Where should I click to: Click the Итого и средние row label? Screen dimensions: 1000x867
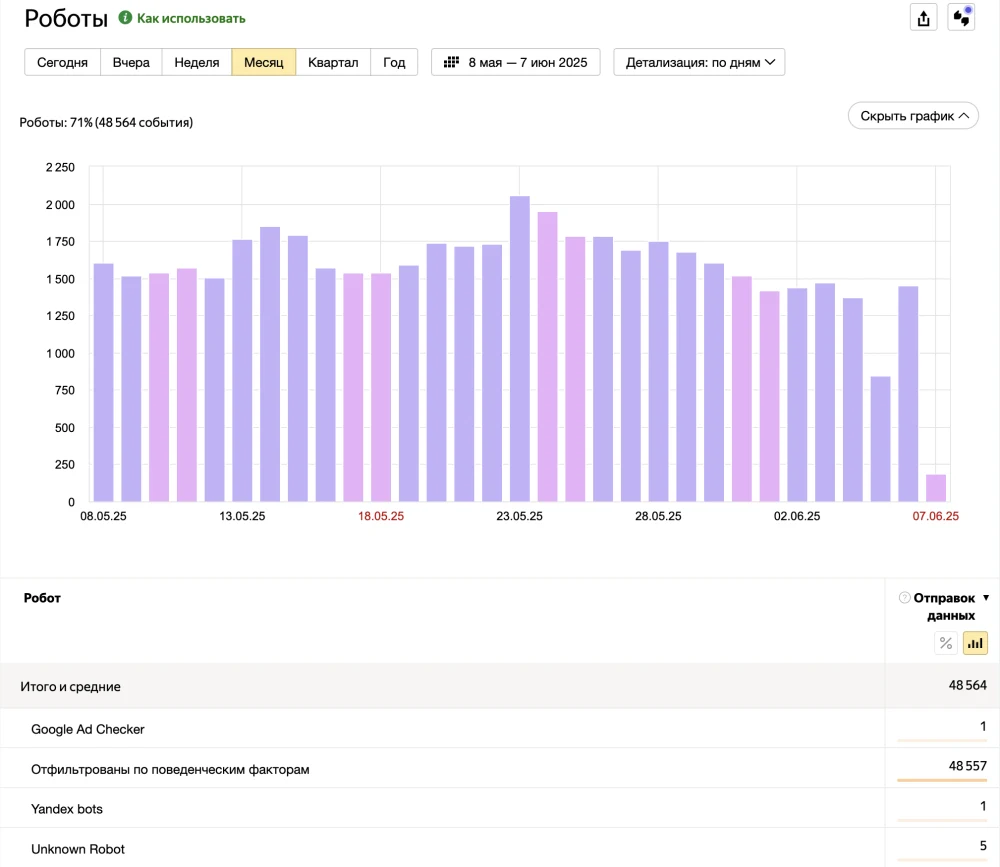coord(70,686)
